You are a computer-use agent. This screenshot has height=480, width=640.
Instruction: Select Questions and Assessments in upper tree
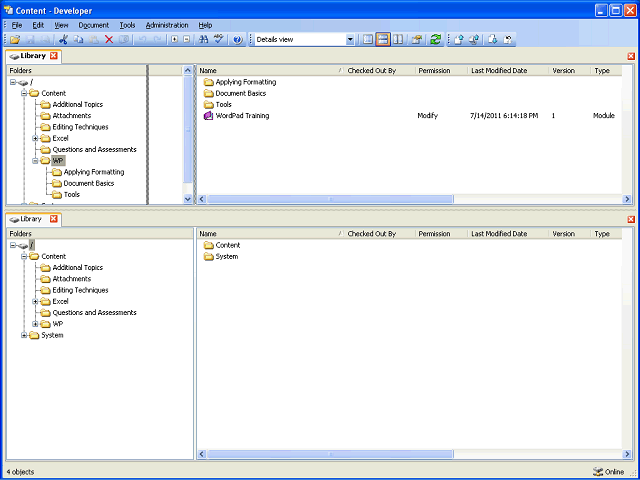click(x=94, y=150)
